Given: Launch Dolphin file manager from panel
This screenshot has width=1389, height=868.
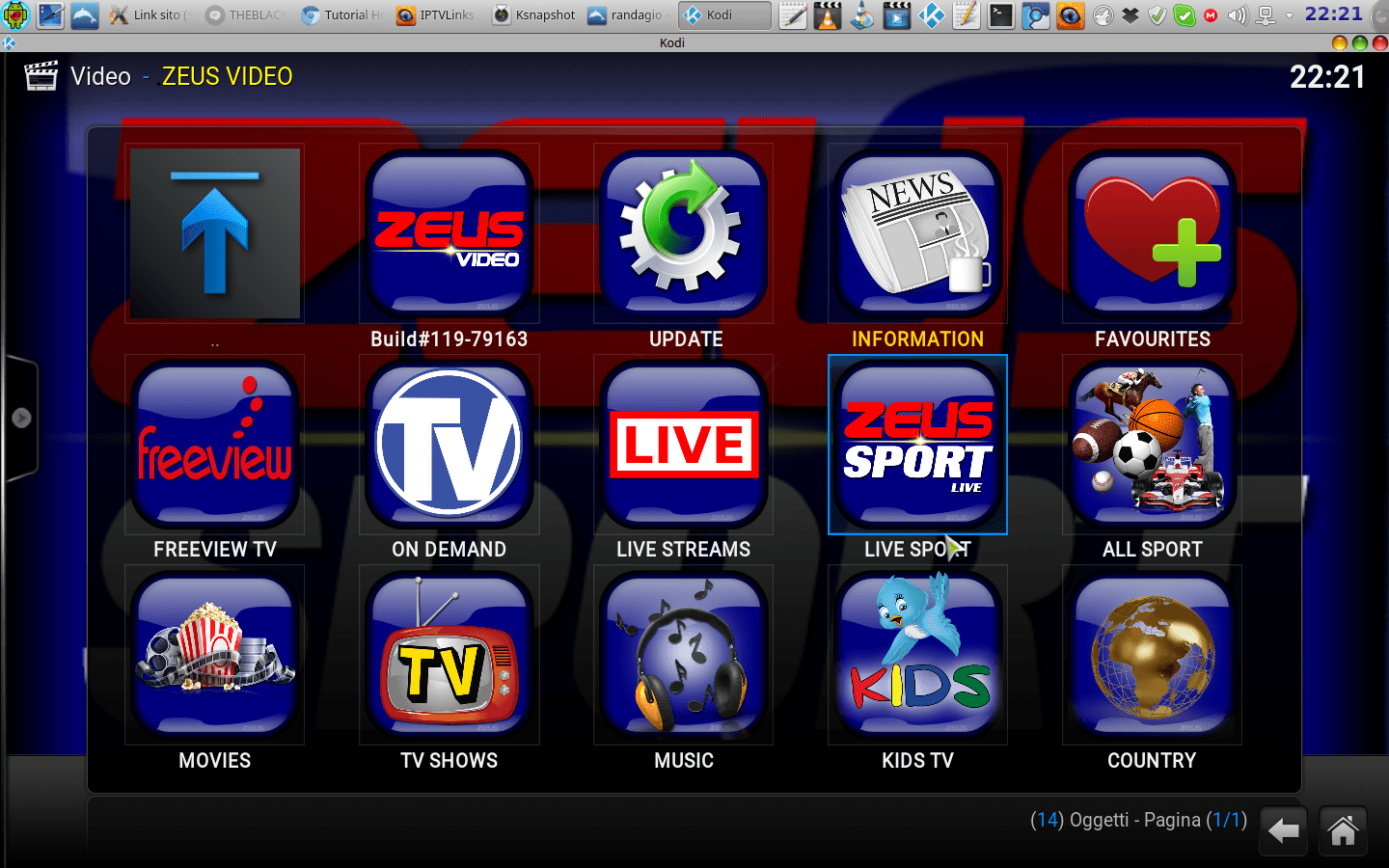Looking at the screenshot, I should pyautogui.click(x=85, y=15).
